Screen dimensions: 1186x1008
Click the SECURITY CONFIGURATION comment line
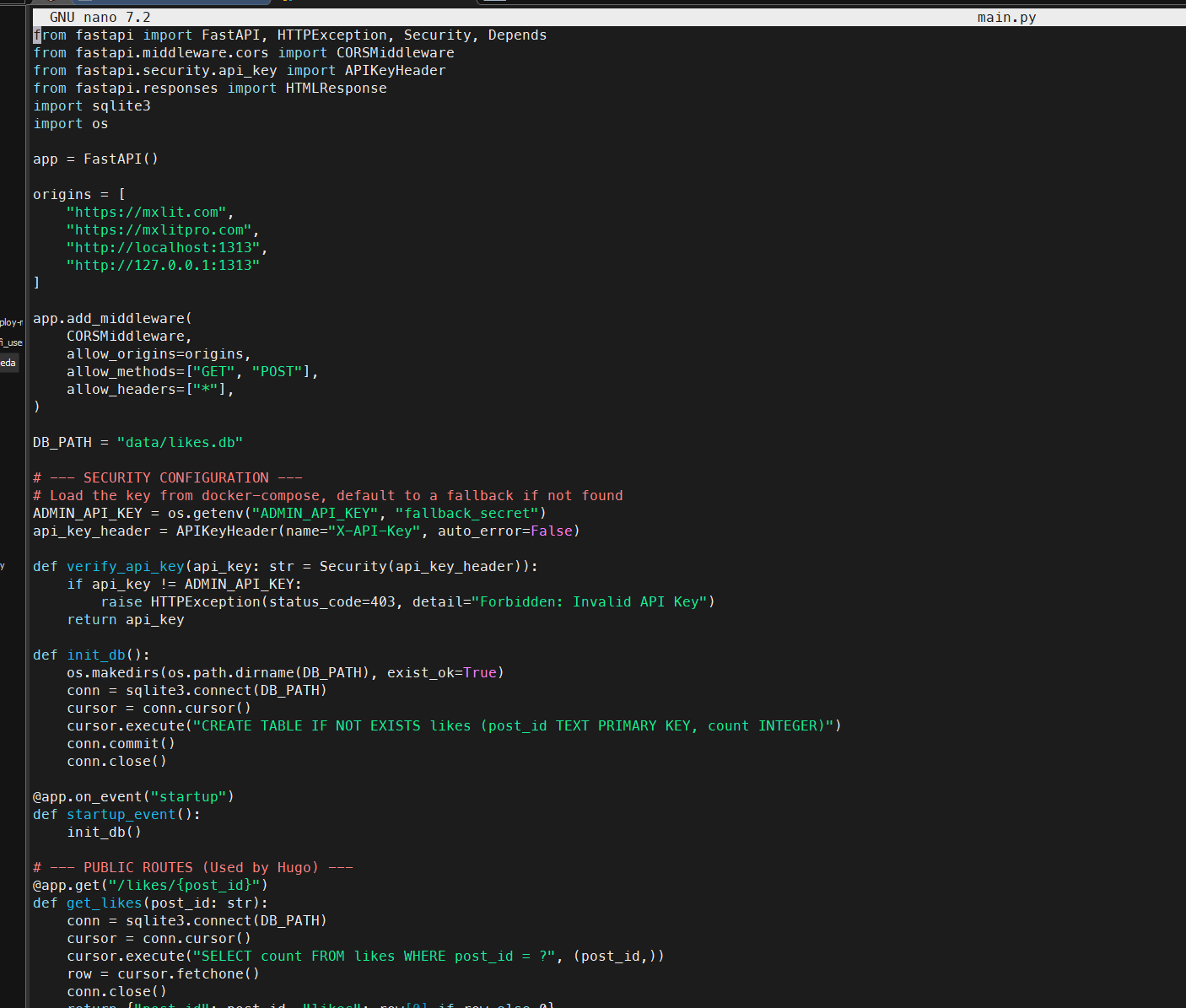coord(167,477)
